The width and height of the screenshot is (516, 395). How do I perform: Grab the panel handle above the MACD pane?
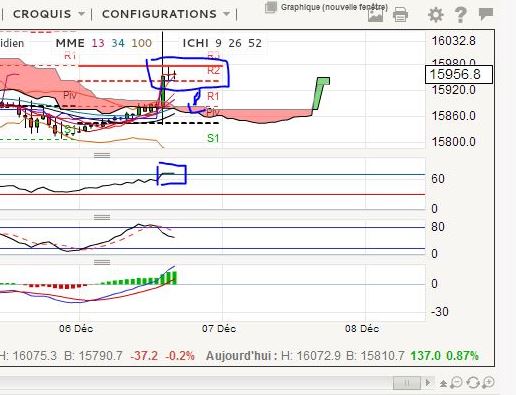coord(102,262)
